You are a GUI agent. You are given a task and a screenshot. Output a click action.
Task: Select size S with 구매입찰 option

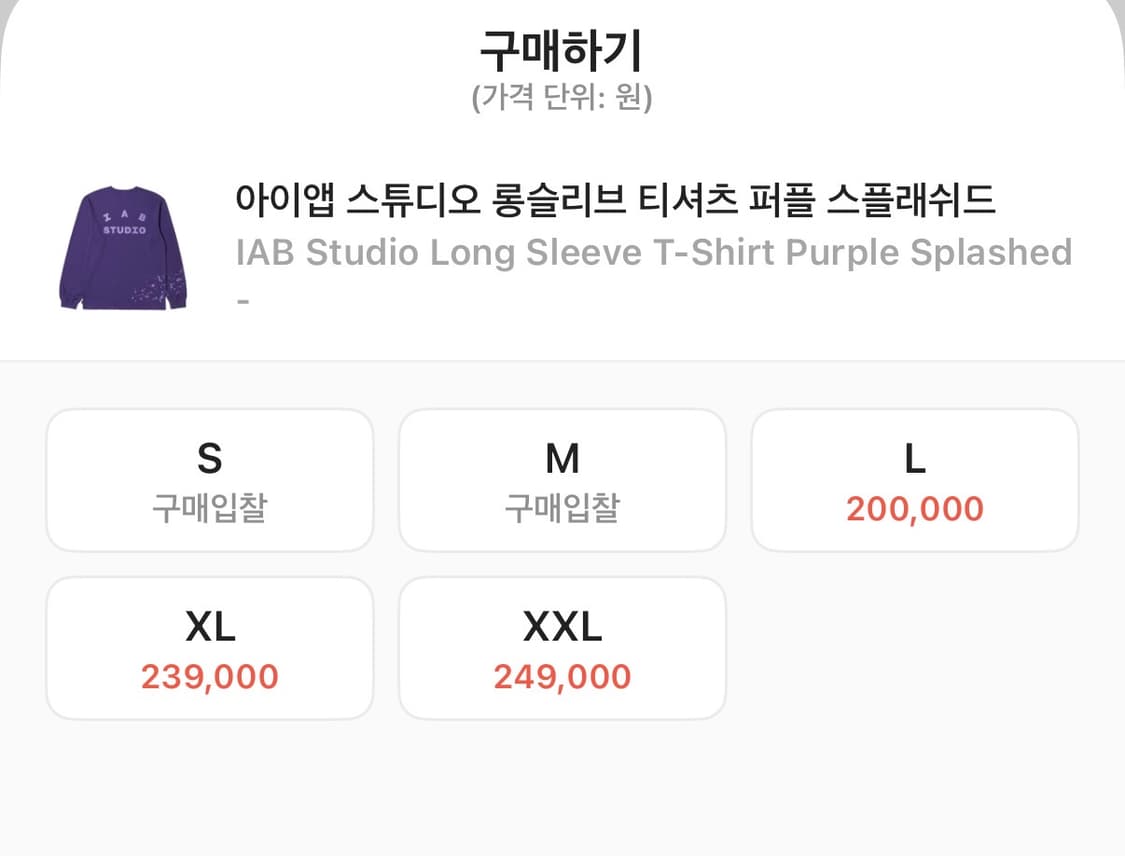pyautogui.click(x=209, y=479)
